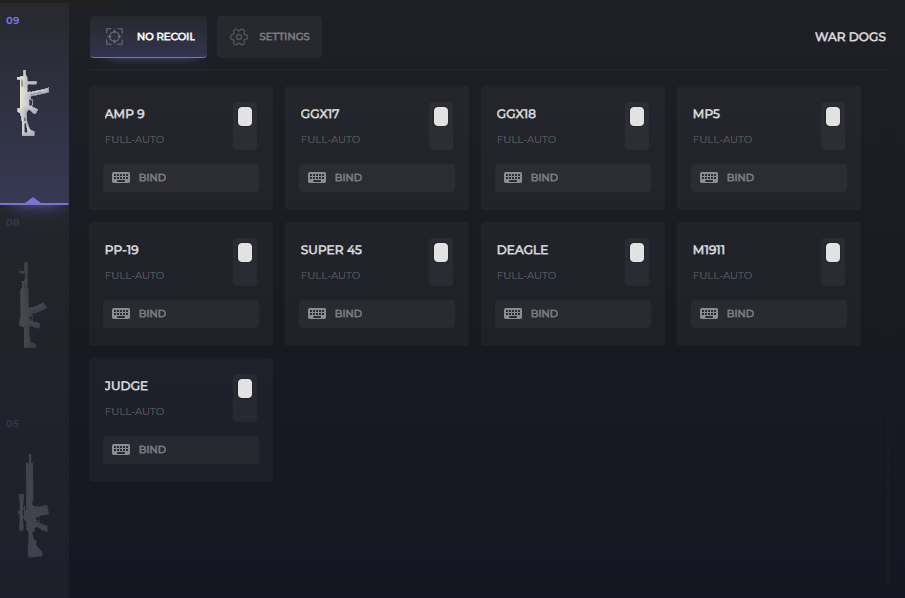Toggle the JUDGE weapon switch
This screenshot has width=905, height=598.
click(x=245, y=398)
